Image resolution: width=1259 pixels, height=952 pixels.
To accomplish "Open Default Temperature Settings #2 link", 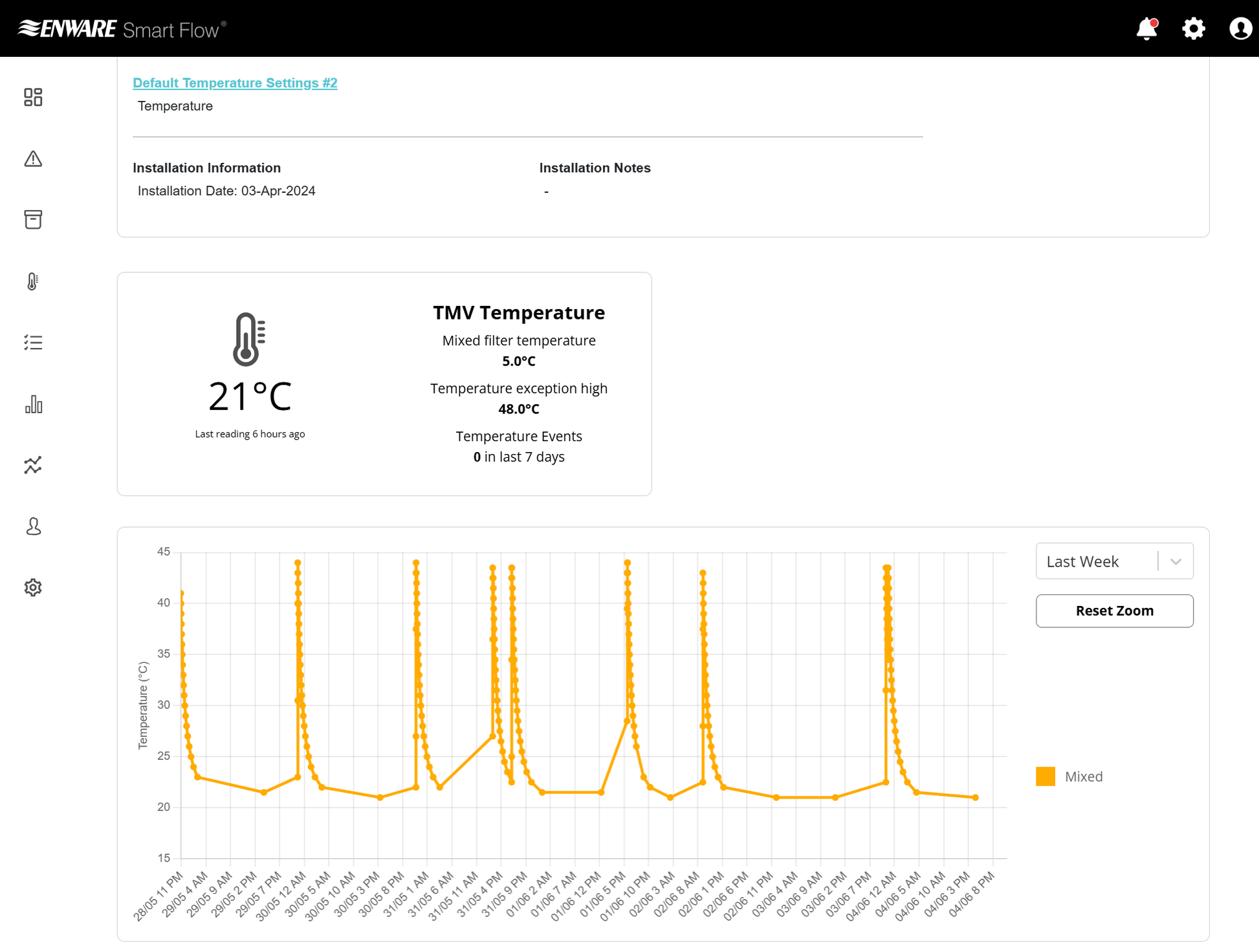I will [235, 83].
